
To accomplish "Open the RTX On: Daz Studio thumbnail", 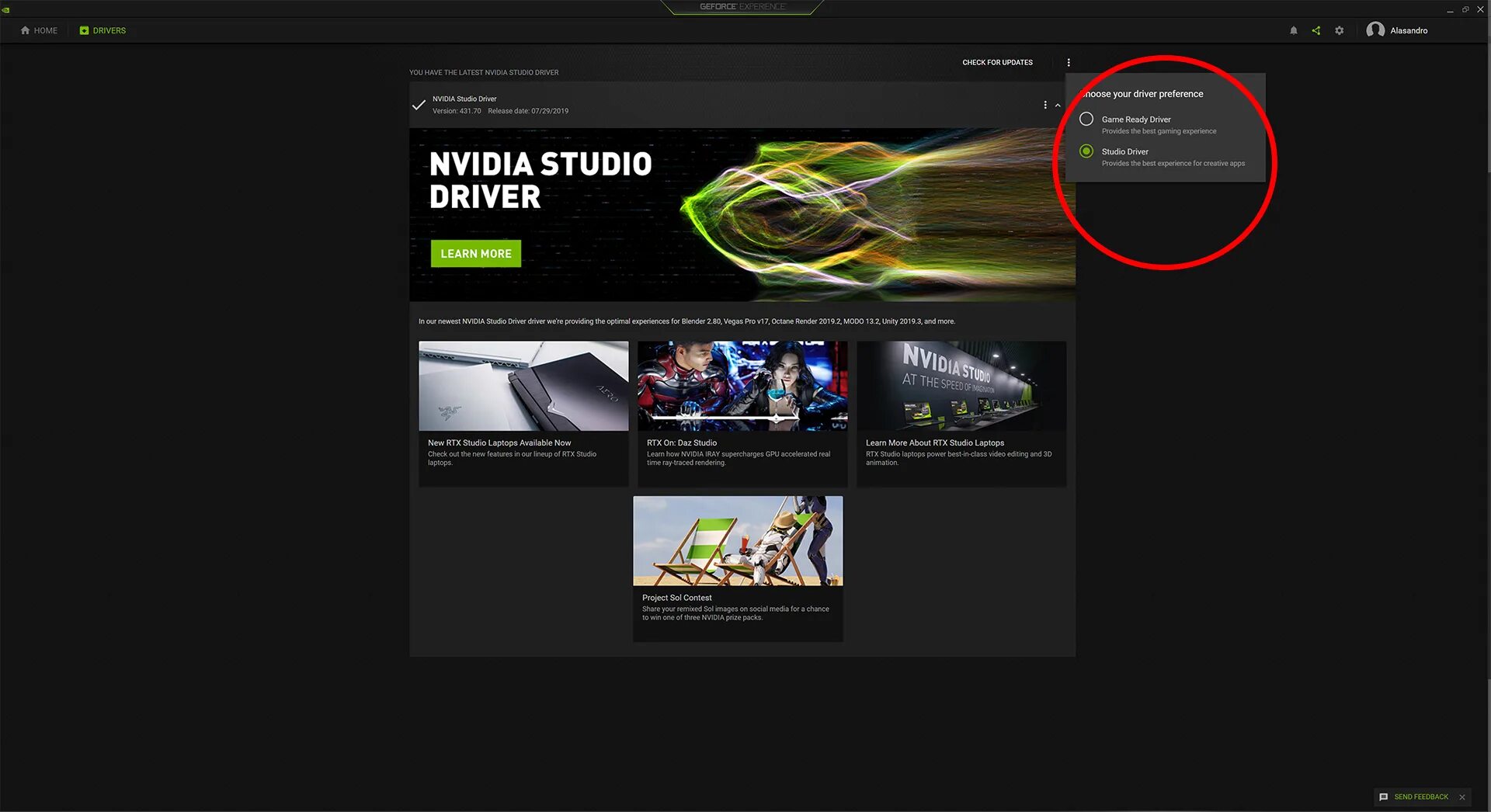I will (x=742, y=386).
